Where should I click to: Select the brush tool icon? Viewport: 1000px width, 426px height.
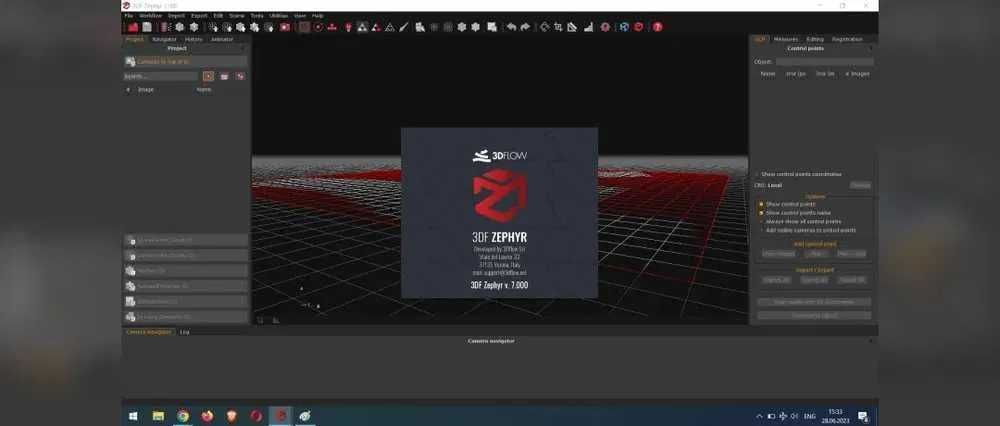pyautogui.click(x=403, y=27)
